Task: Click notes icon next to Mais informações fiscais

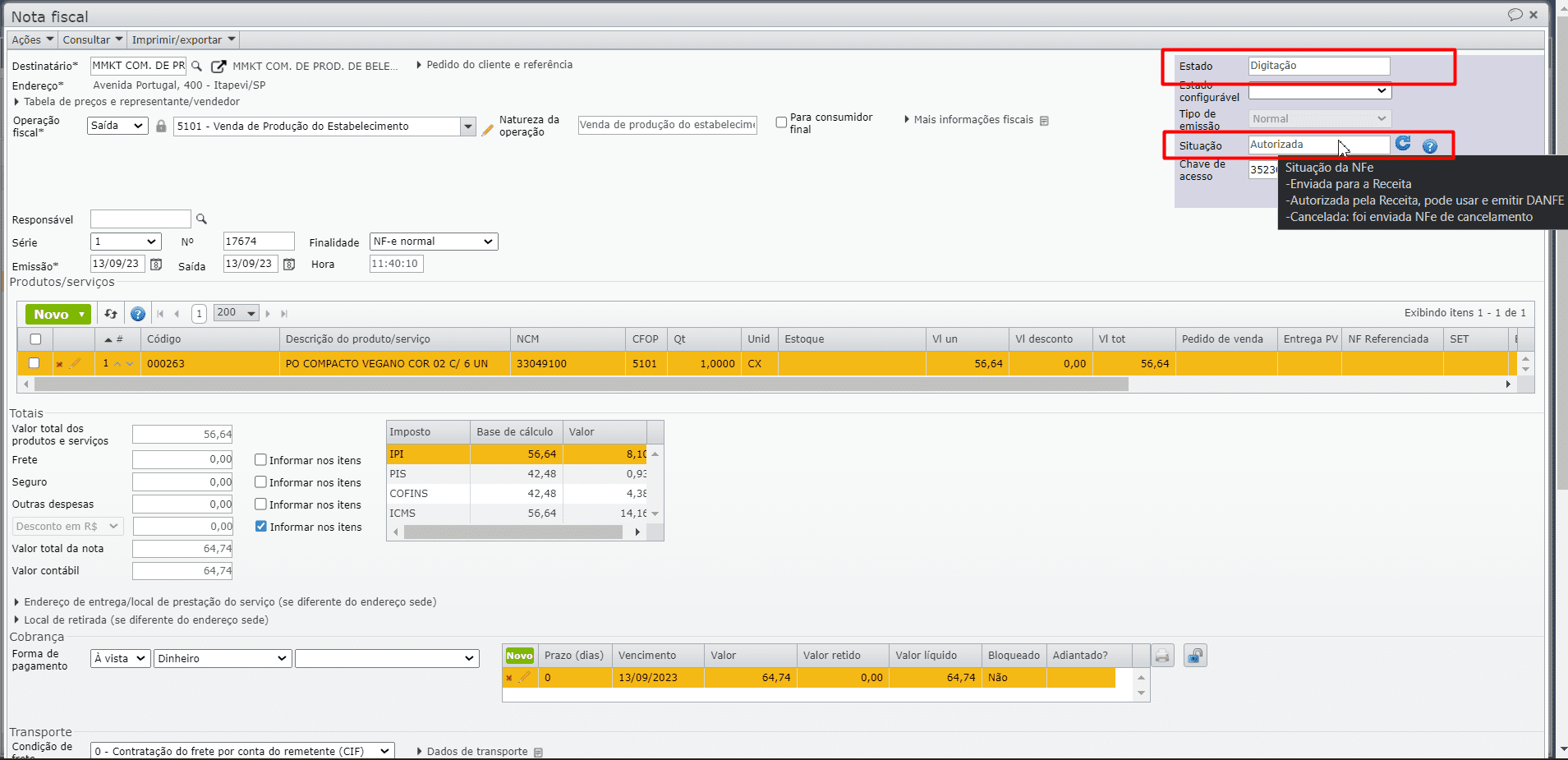Action: coord(1044,121)
